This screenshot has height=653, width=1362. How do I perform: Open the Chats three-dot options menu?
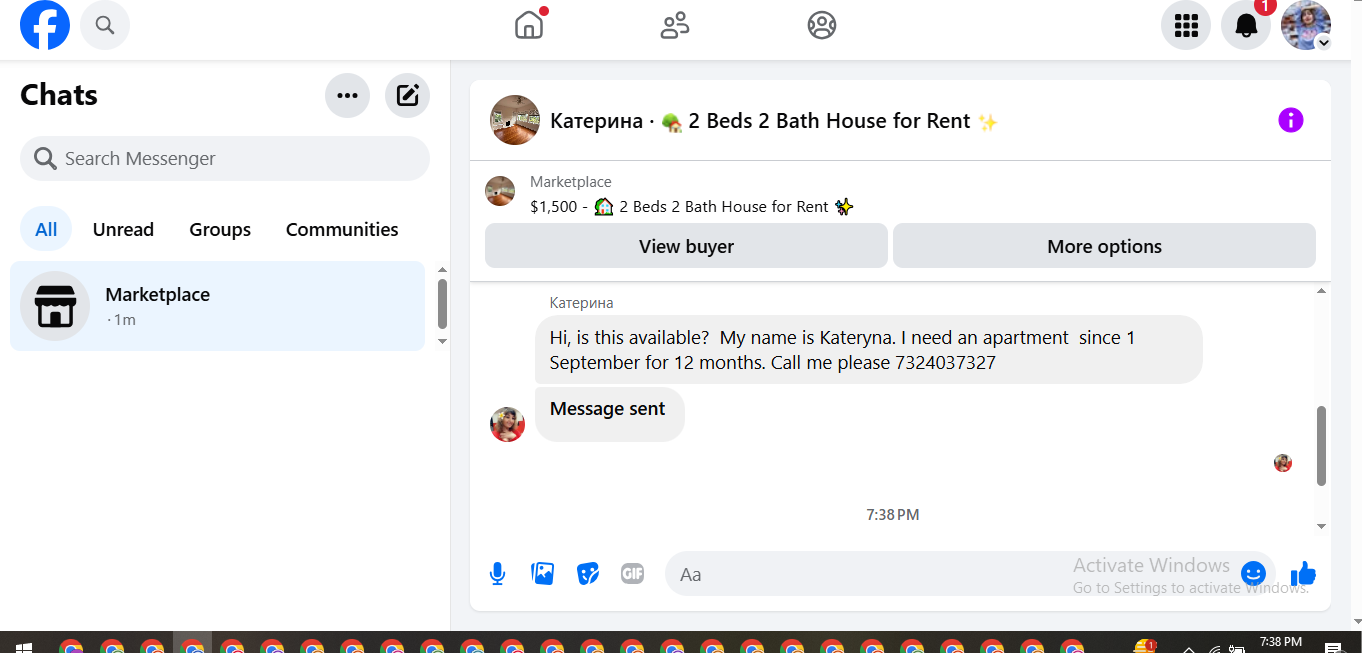(x=347, y=96)
